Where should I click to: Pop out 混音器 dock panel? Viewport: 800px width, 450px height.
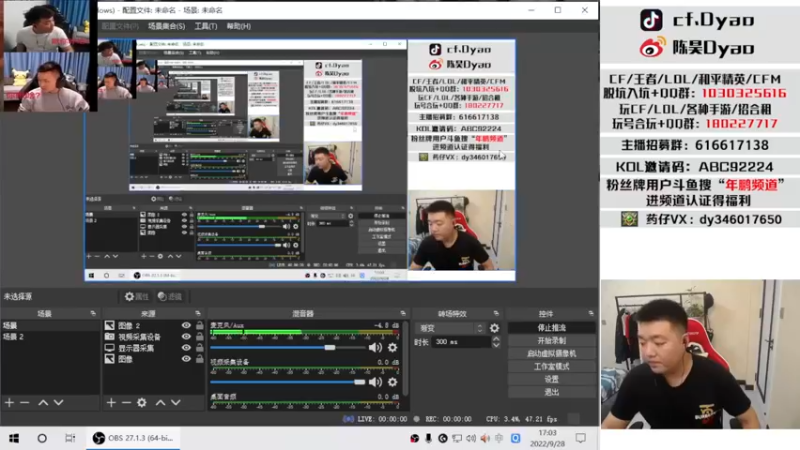click(403, 313)
